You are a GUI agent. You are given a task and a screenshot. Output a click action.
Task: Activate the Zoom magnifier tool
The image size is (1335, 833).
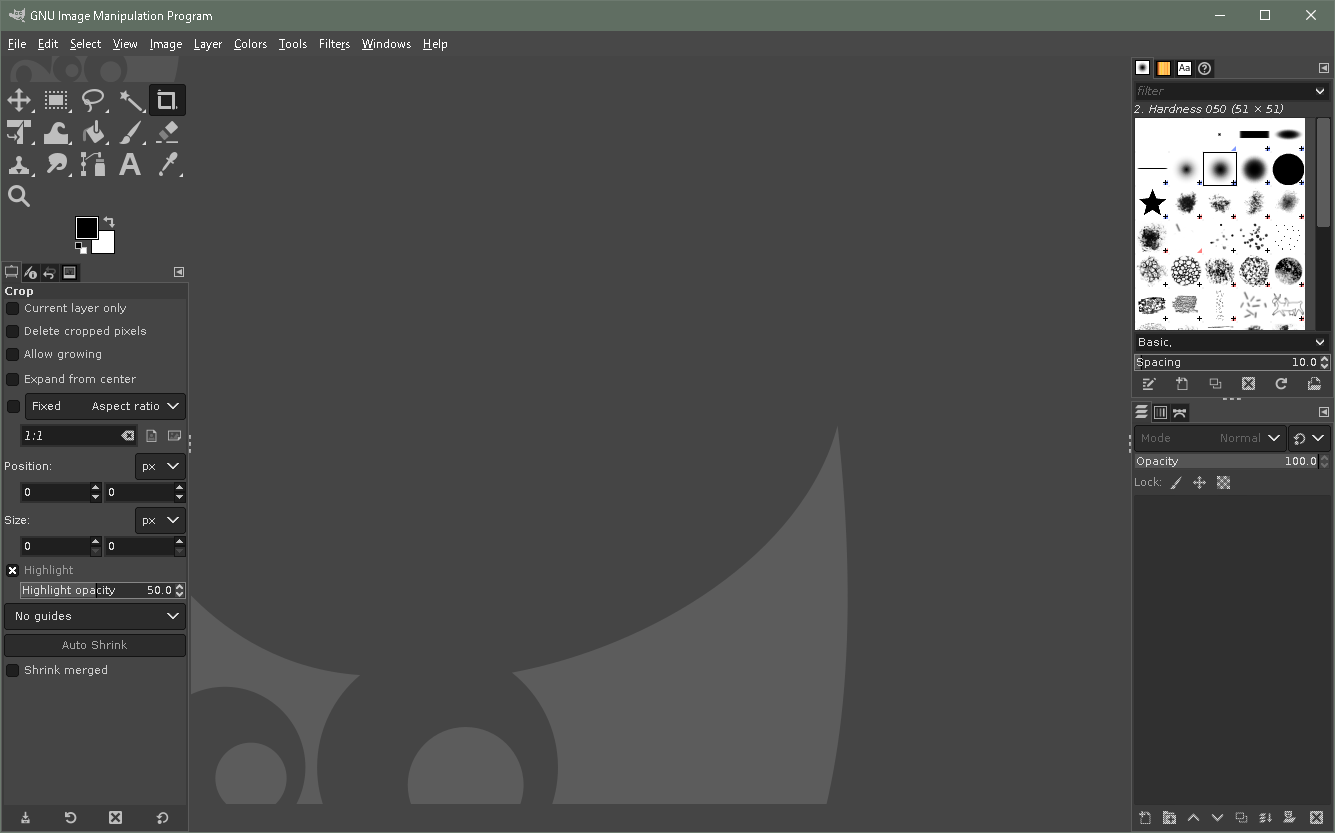coord(19,196)
